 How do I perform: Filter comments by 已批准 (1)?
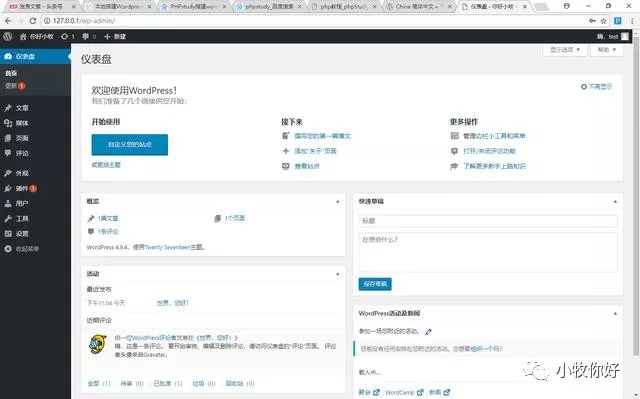pos(168,383)
